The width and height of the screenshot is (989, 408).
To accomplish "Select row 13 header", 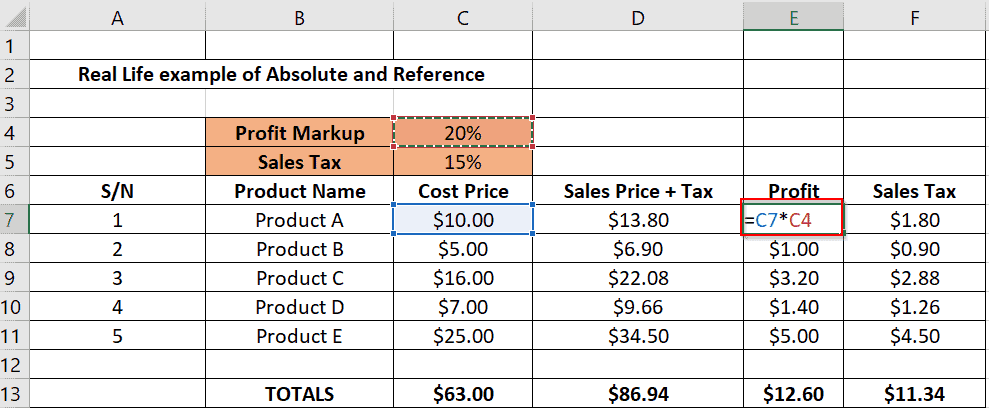I will (x=15, y=394).
